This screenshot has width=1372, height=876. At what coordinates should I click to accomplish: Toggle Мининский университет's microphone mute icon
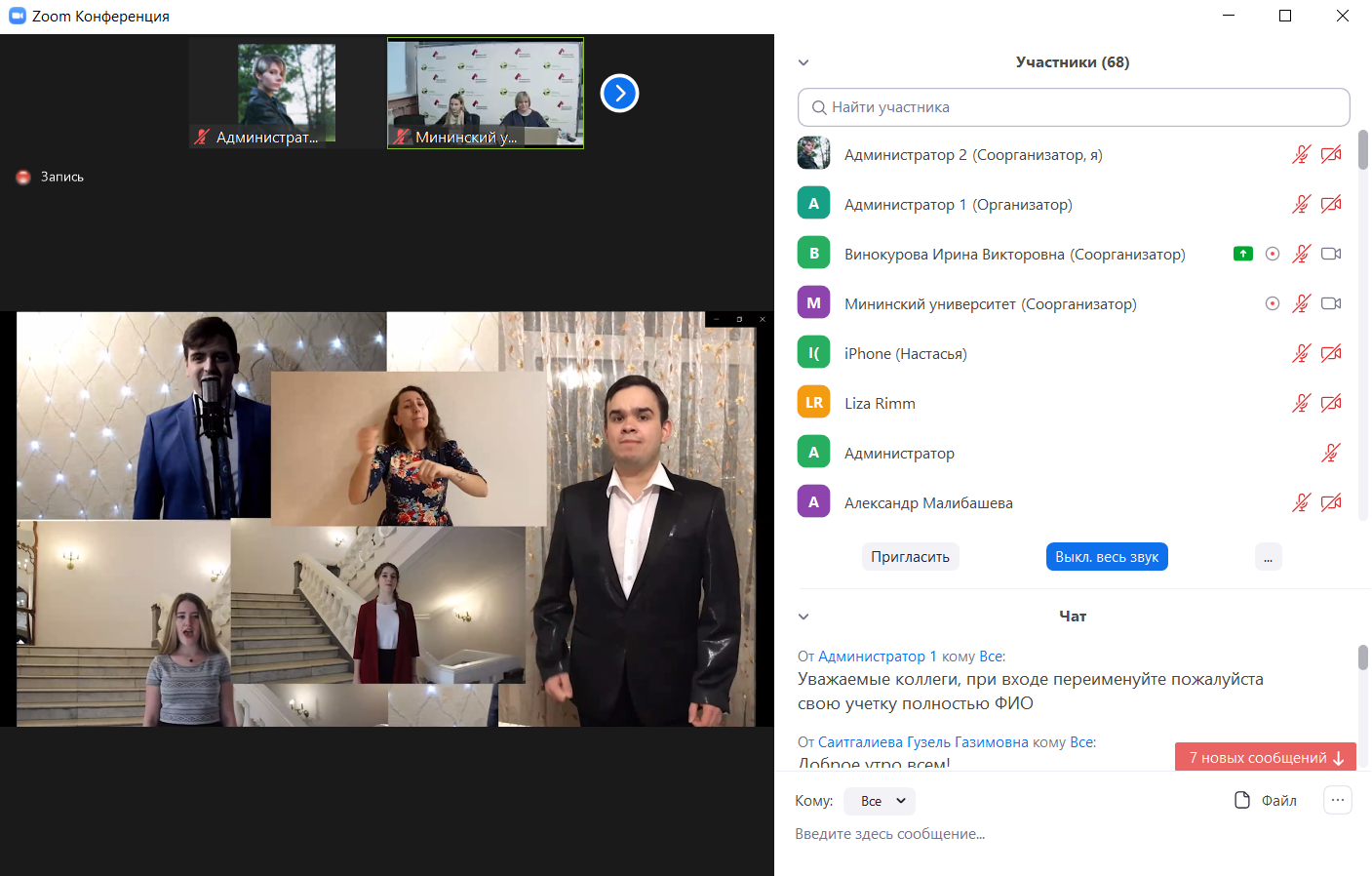coord(1301,303)
